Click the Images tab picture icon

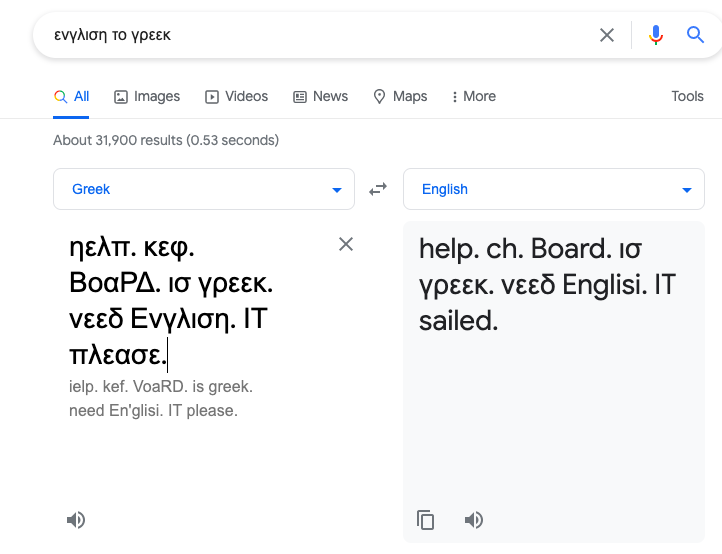[x=121, y=97]
